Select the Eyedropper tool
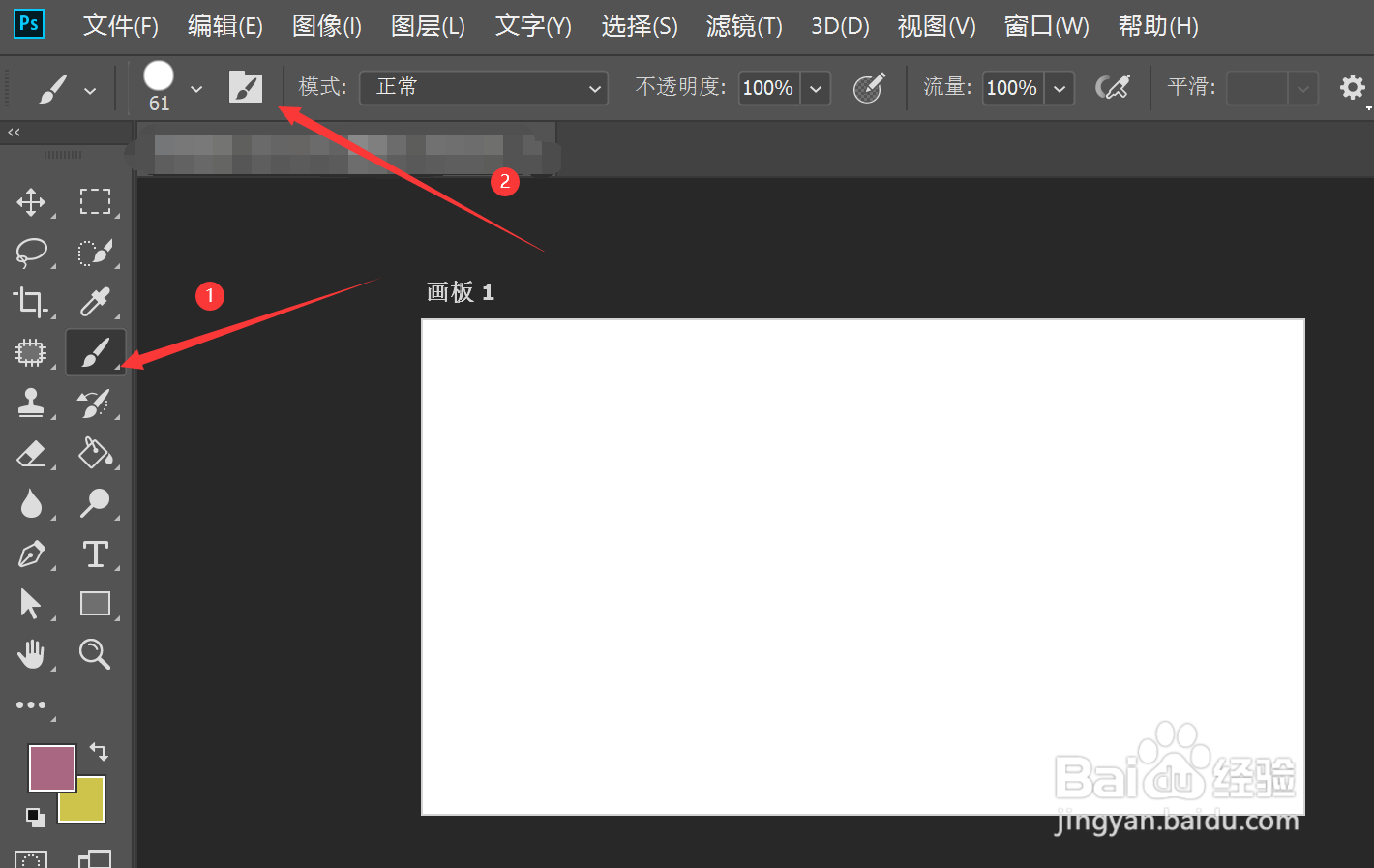The image size is (1374, 868). pyautogui.click(x=94, y=302)
